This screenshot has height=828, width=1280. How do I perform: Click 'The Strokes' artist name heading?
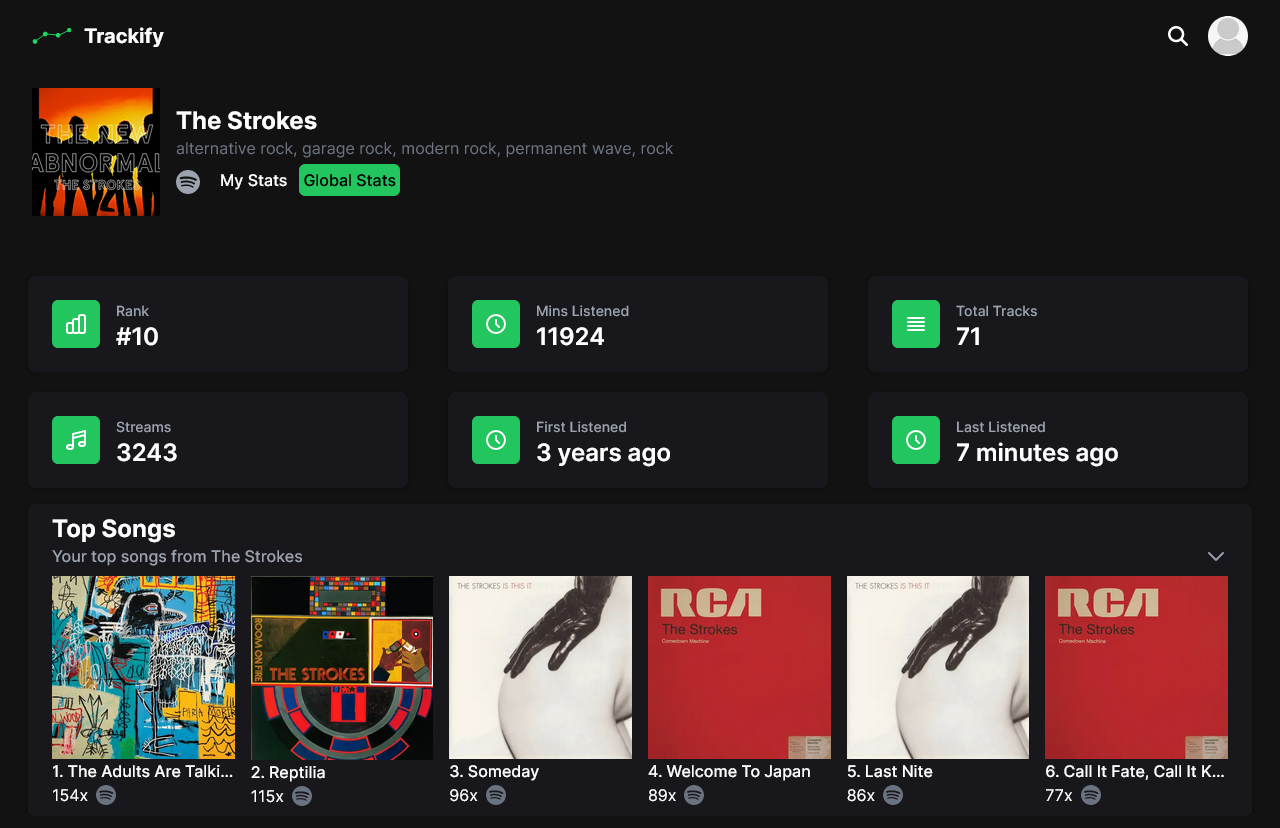[246, 120]
